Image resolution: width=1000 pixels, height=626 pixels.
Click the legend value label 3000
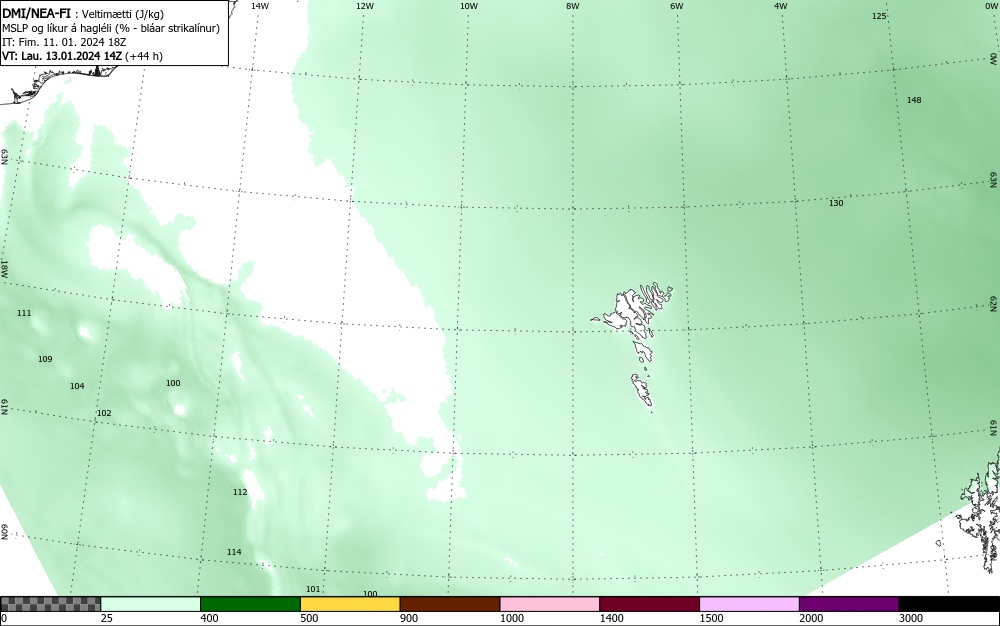[x=911, y=618]
